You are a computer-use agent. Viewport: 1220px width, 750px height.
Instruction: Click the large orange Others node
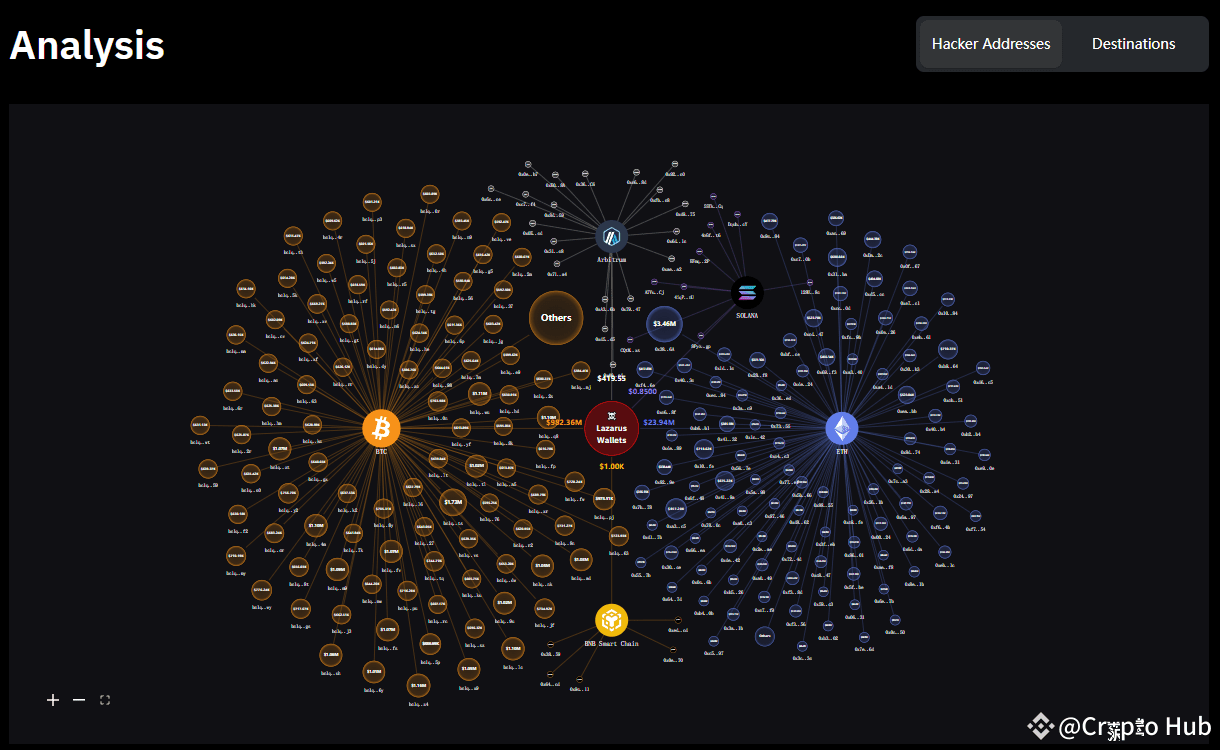coord(556,318)
